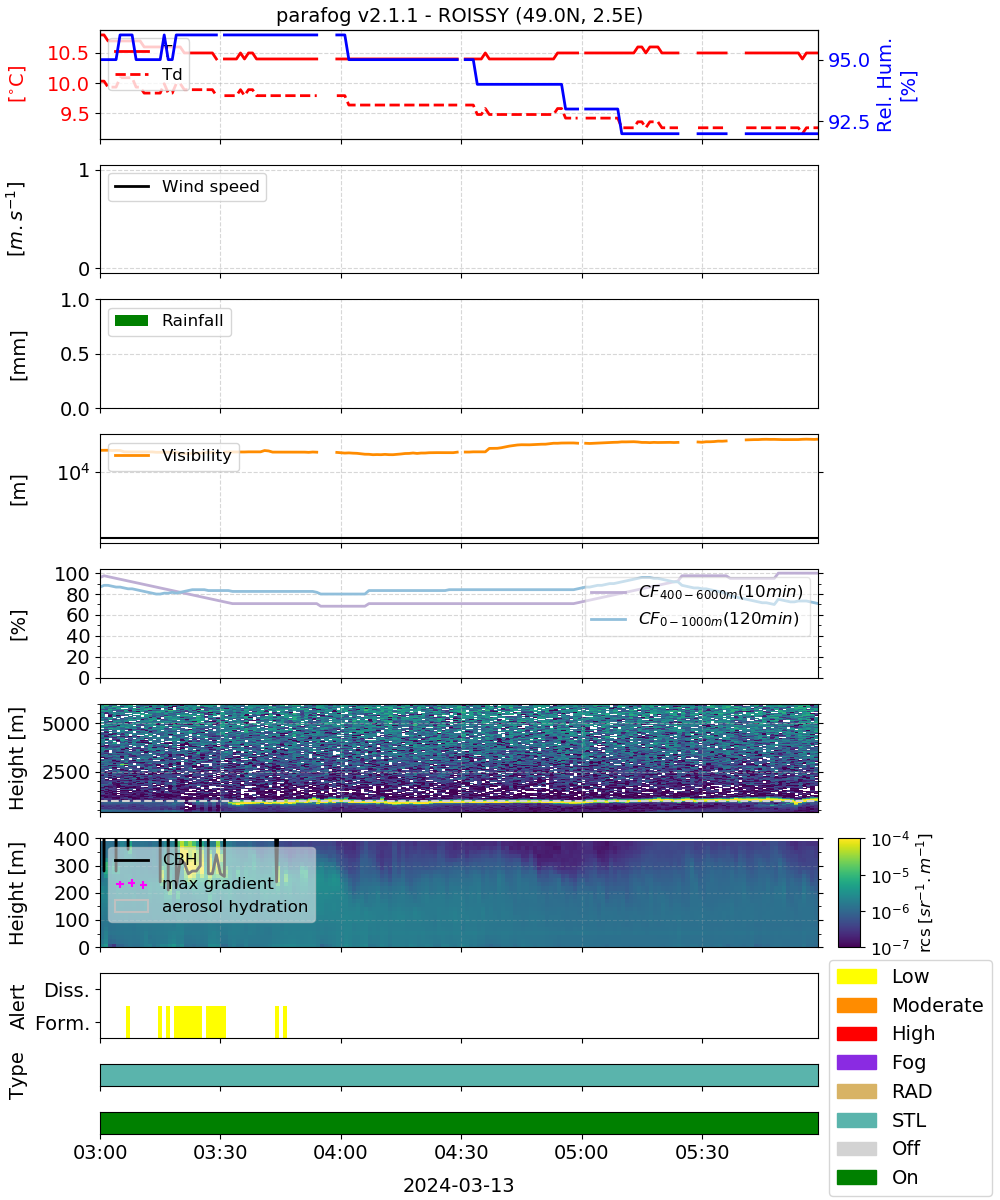Click the teal STL legend swatch
Screen dimensions: 1000x1200
[x=857, y=1120]
